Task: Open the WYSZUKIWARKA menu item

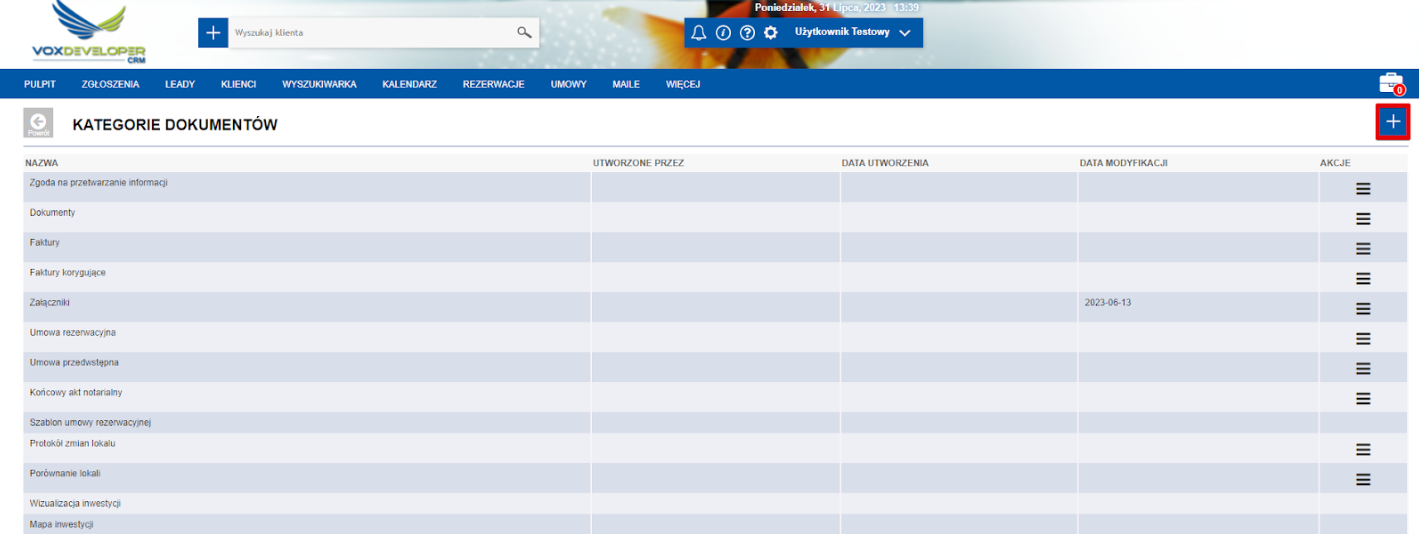Action: pyautogui.click(x=320, y=84)
